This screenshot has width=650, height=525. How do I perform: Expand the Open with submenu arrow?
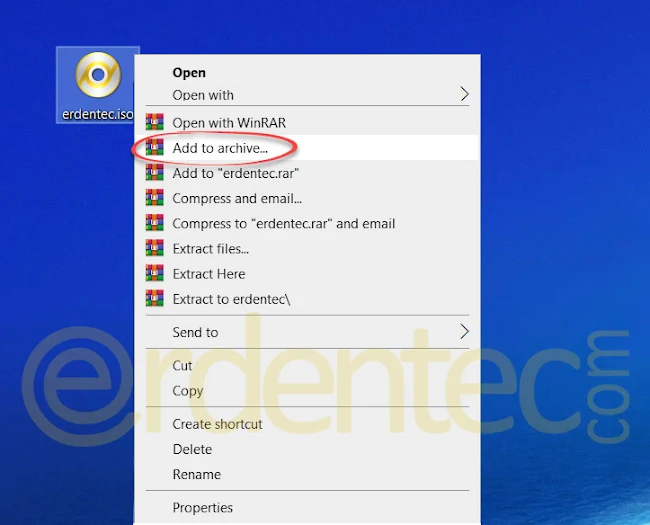(x=464, y=94)
